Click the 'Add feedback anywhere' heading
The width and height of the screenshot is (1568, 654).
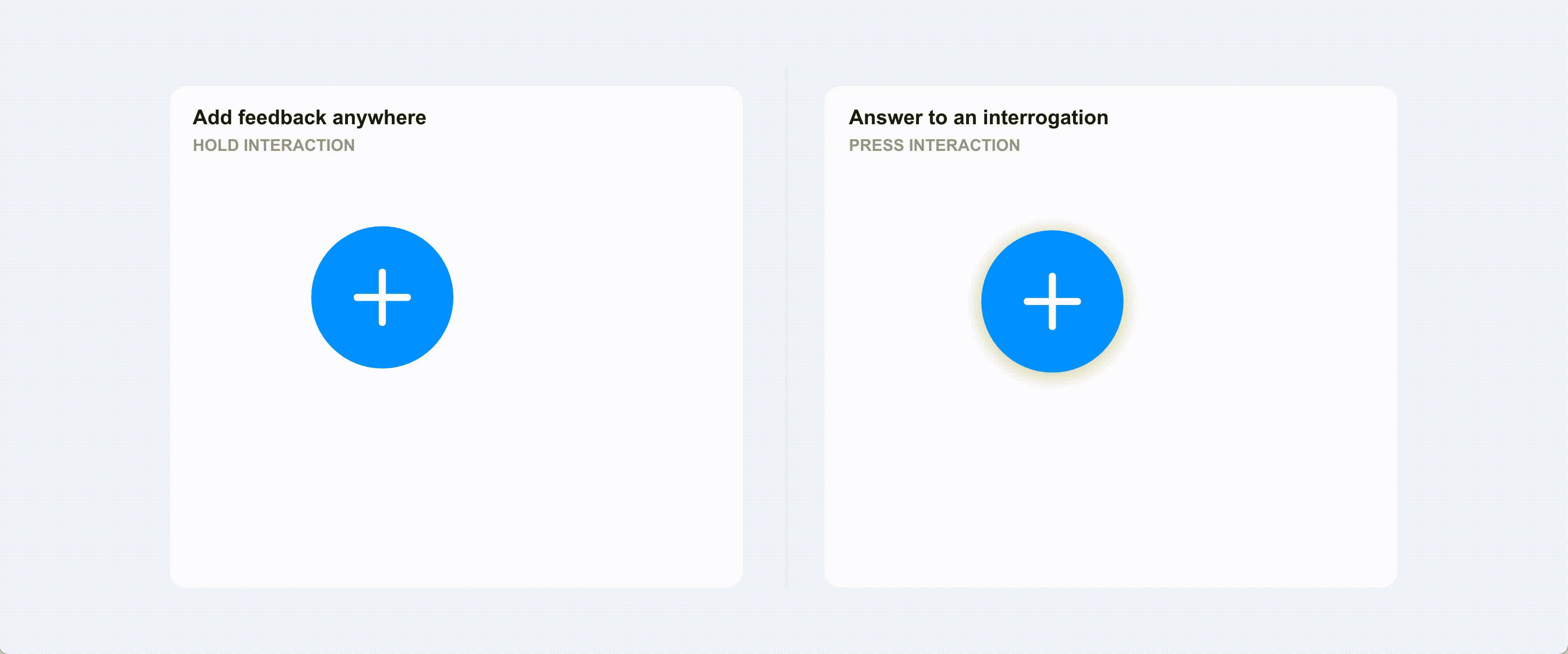coord(309,118)
